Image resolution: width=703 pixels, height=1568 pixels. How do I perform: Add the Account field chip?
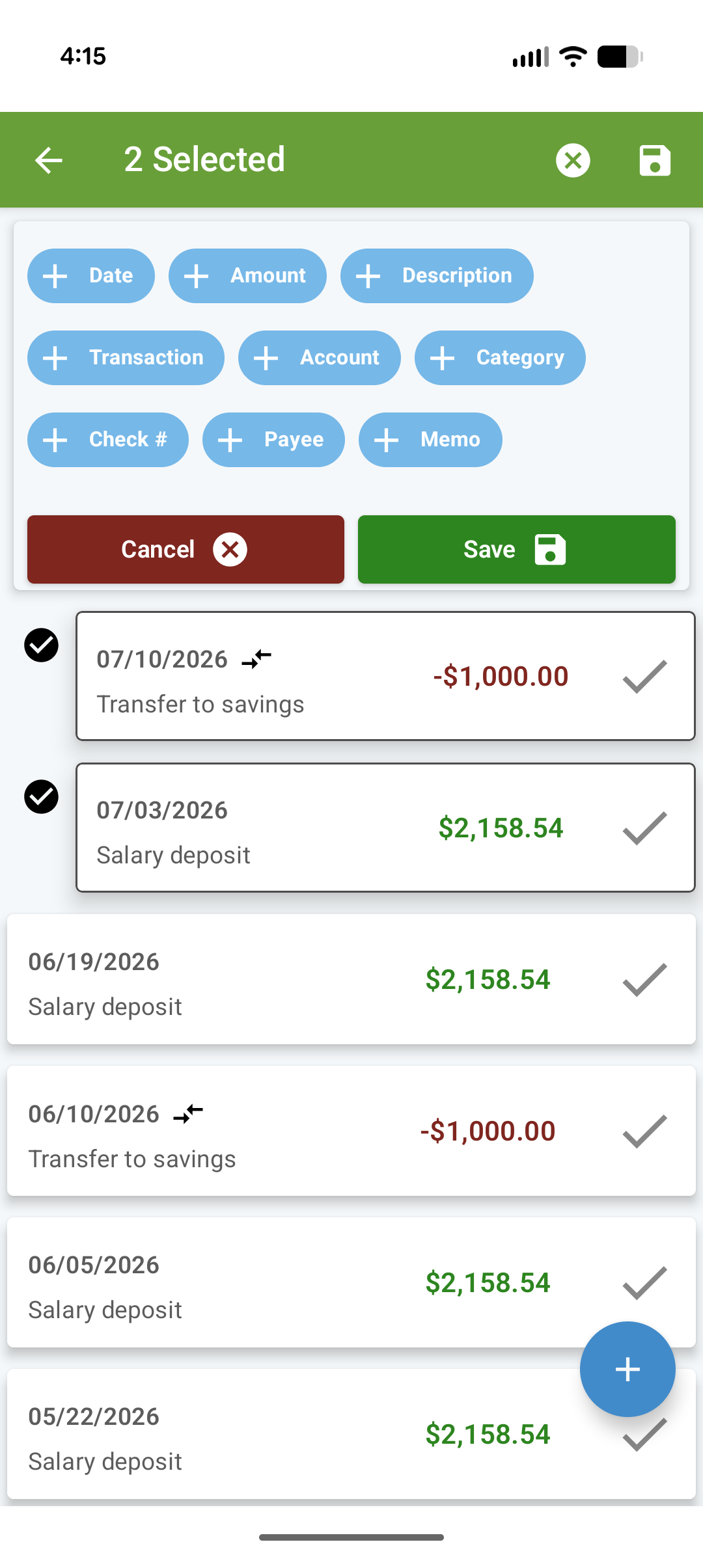click(320, 358)
